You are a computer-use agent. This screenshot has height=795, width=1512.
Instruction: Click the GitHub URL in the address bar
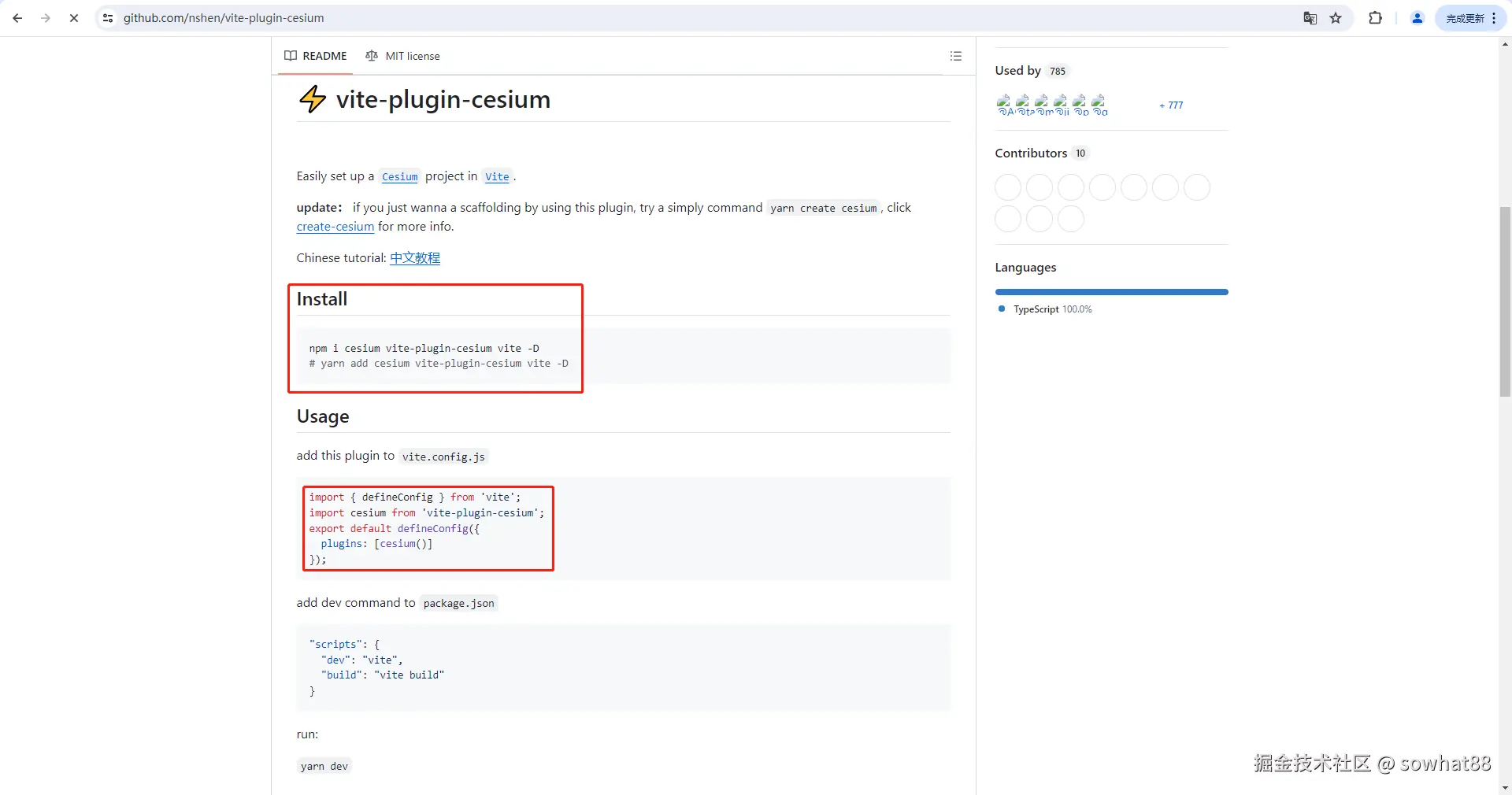point(224,18)
